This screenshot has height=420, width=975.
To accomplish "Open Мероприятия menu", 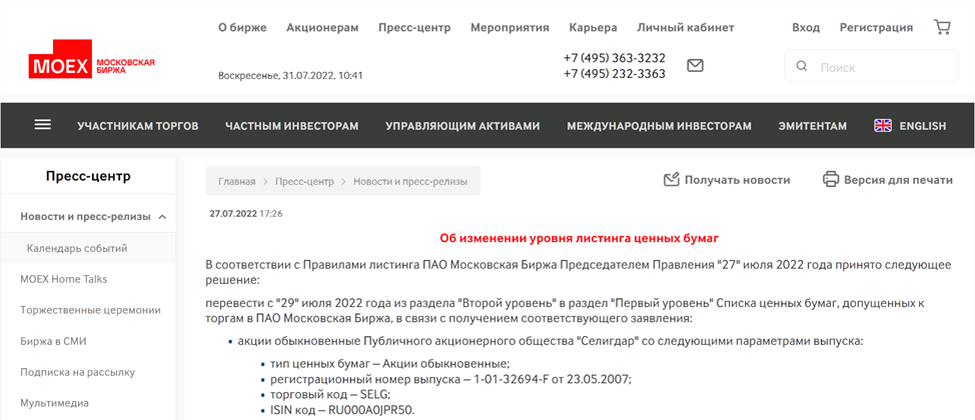I will [510, 27].
